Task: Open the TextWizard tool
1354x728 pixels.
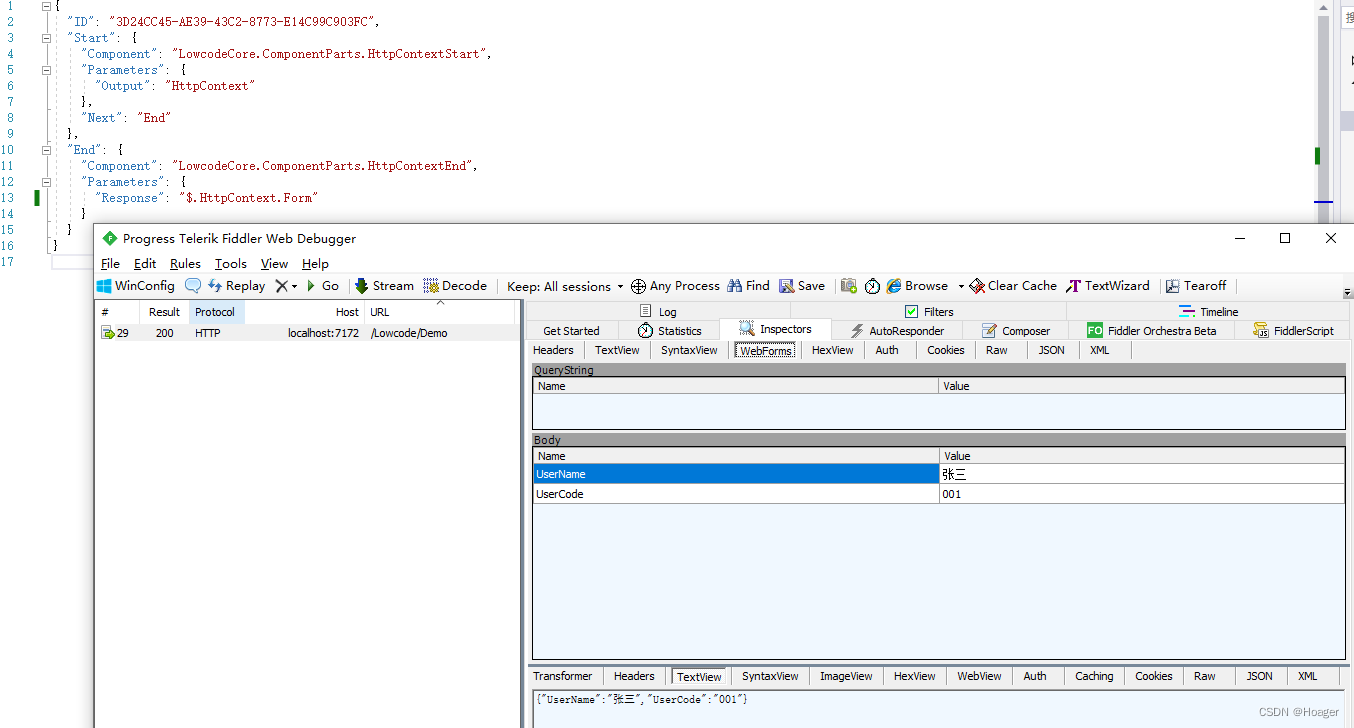Action: (1108, 286)
